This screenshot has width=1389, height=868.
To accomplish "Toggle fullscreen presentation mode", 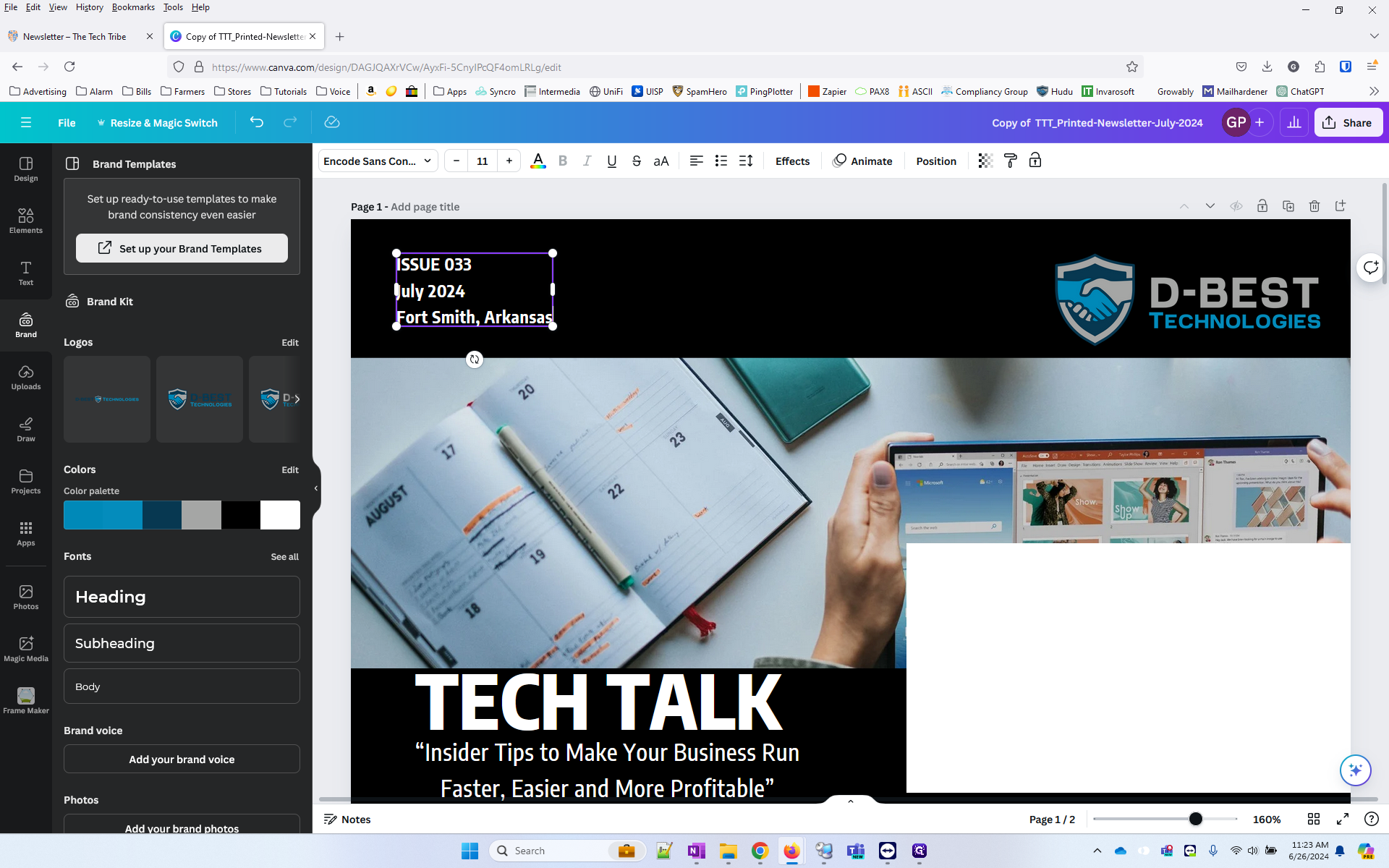I will point(1343,819).
